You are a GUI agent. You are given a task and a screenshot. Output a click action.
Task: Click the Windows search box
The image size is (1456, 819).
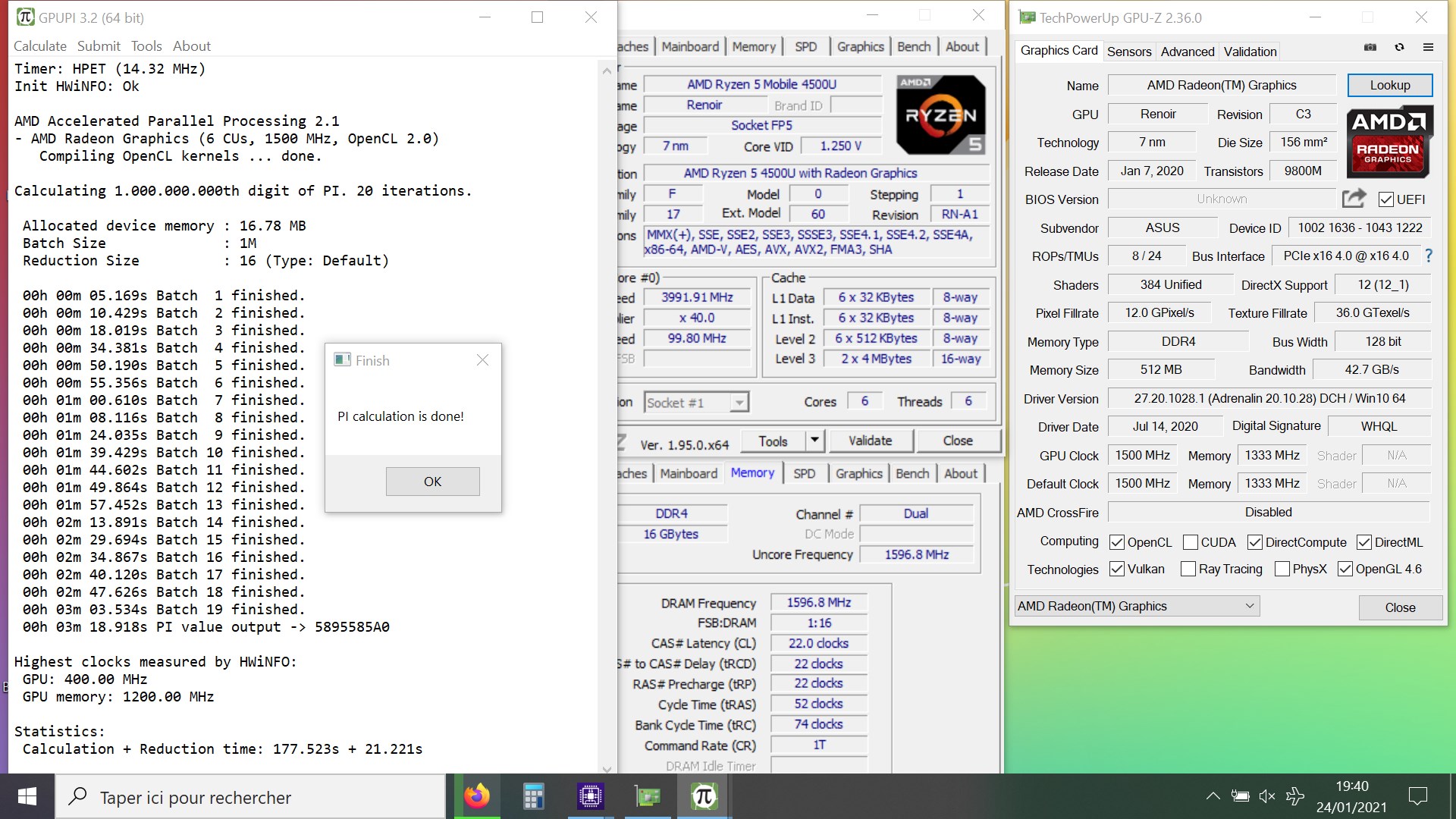pyautogui.click(x=250, y=796)
